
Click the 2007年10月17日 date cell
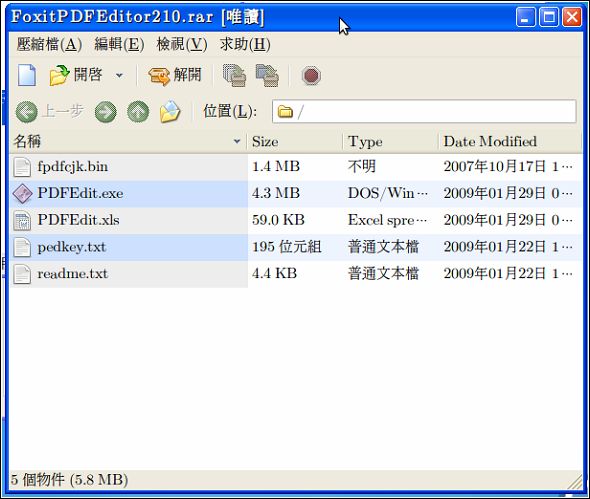point(508,167)
